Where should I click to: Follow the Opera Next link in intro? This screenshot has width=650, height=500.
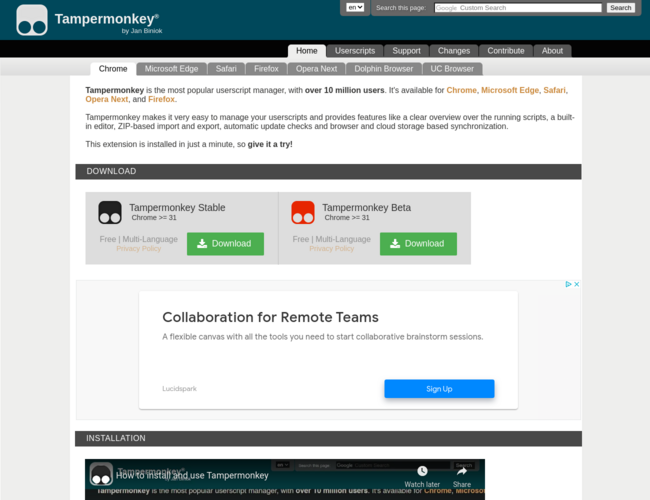point(107,99)
